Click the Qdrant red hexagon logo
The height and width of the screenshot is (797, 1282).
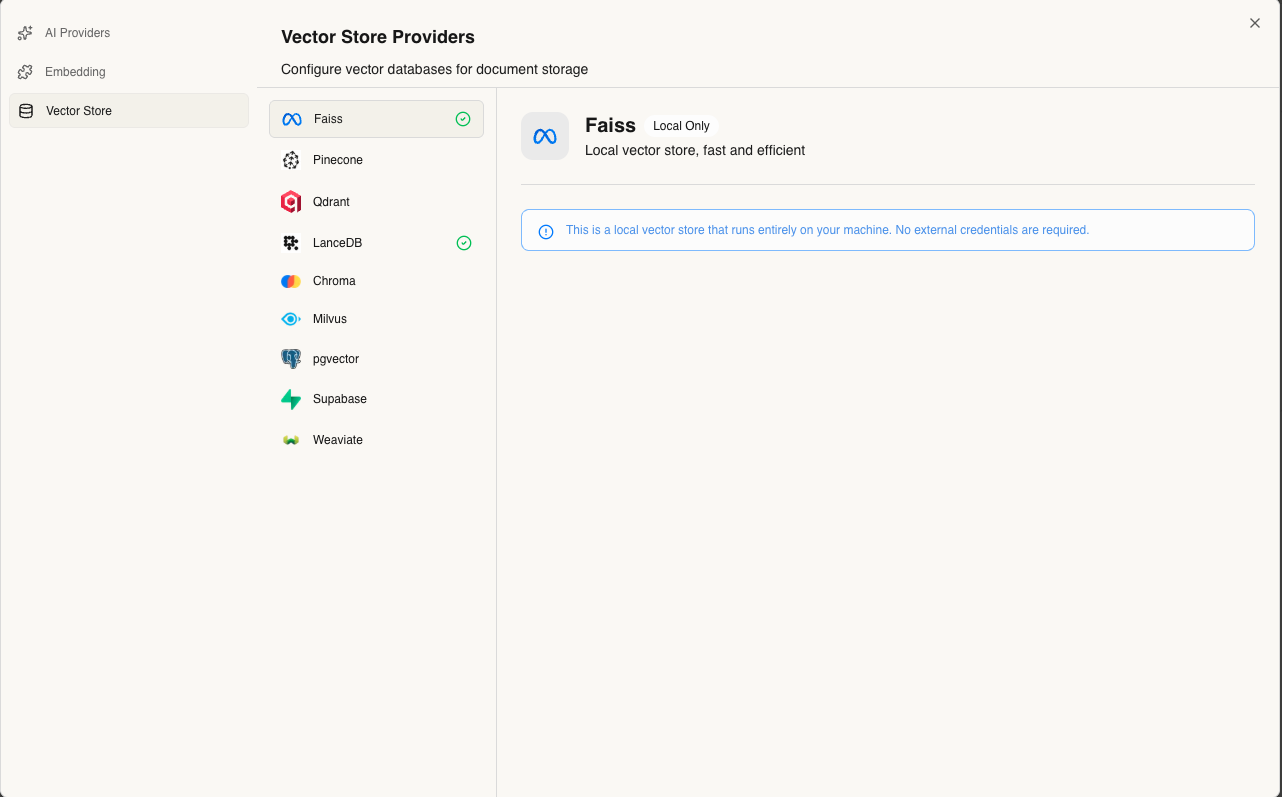click(291, 202)
